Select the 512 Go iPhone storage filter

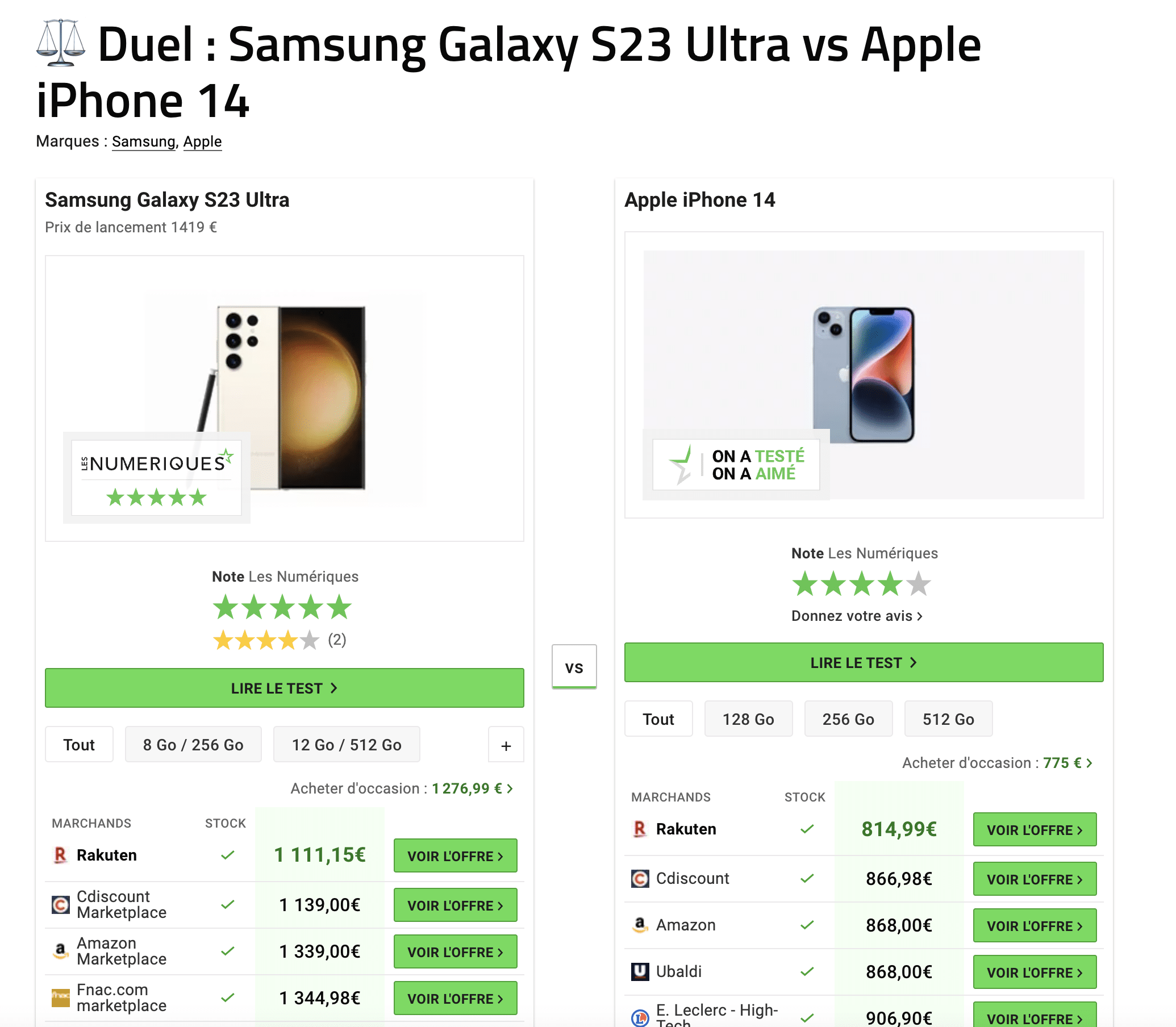coord(948,719)
